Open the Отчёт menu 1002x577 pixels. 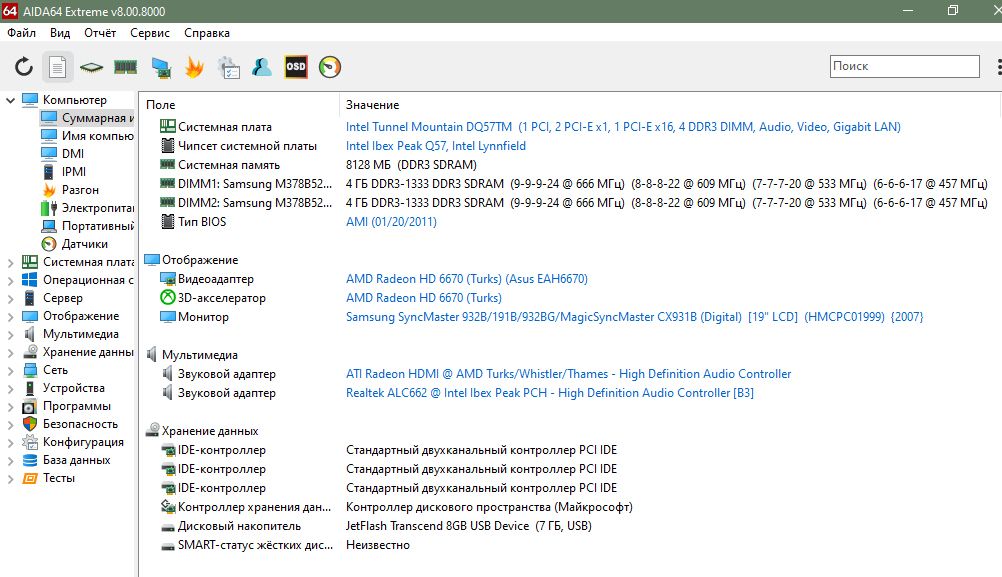(x=100, y=33)
